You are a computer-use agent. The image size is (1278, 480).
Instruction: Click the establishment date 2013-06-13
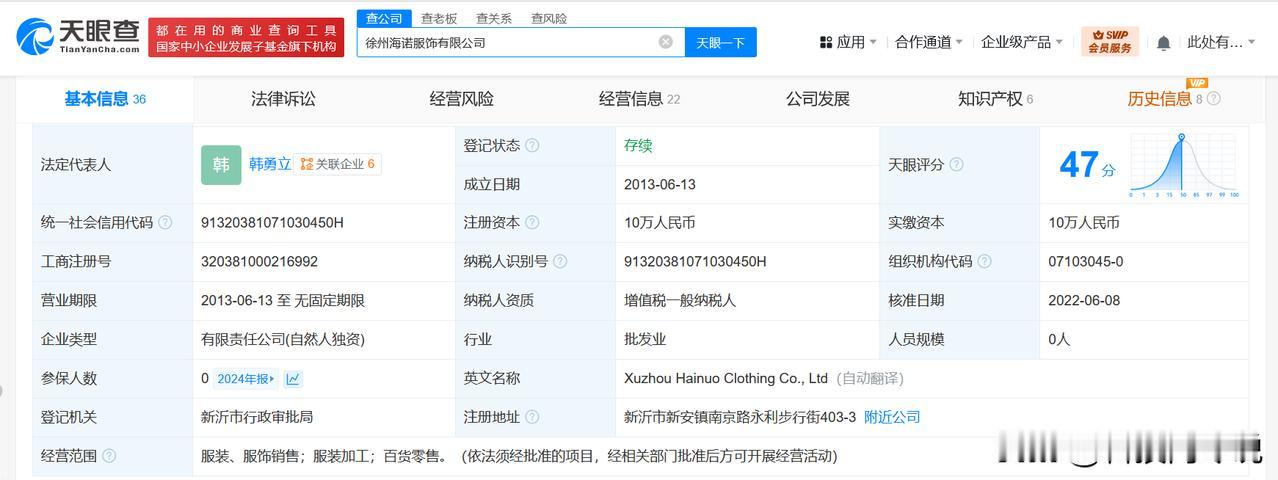(x=660, y=184)
